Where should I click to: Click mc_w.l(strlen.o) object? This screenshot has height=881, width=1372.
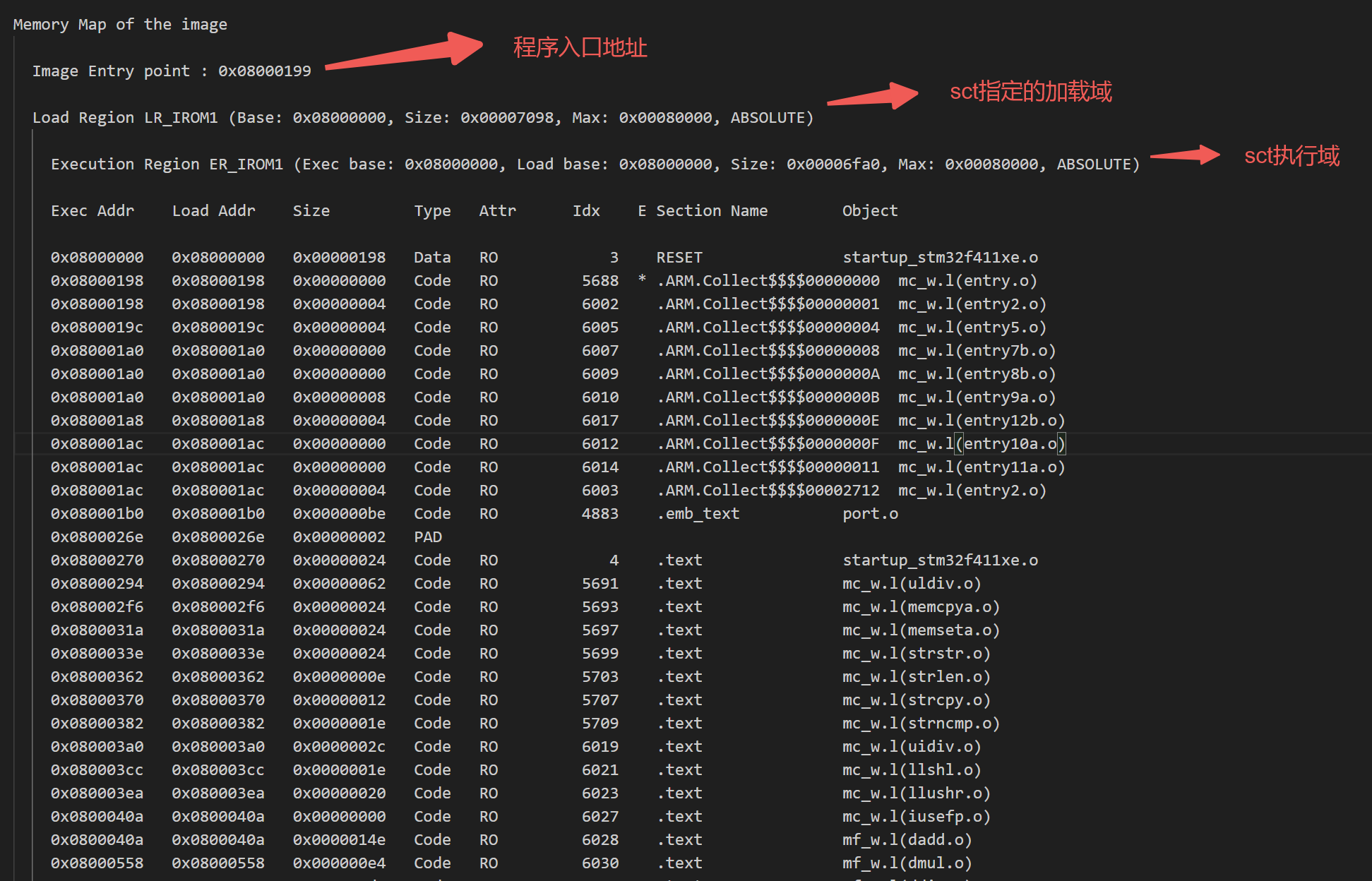pyautogui.click(x=917, y=677)
